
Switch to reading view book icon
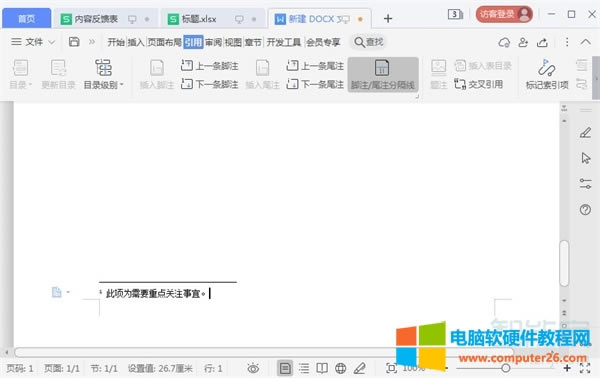click(x=322, y=368)
